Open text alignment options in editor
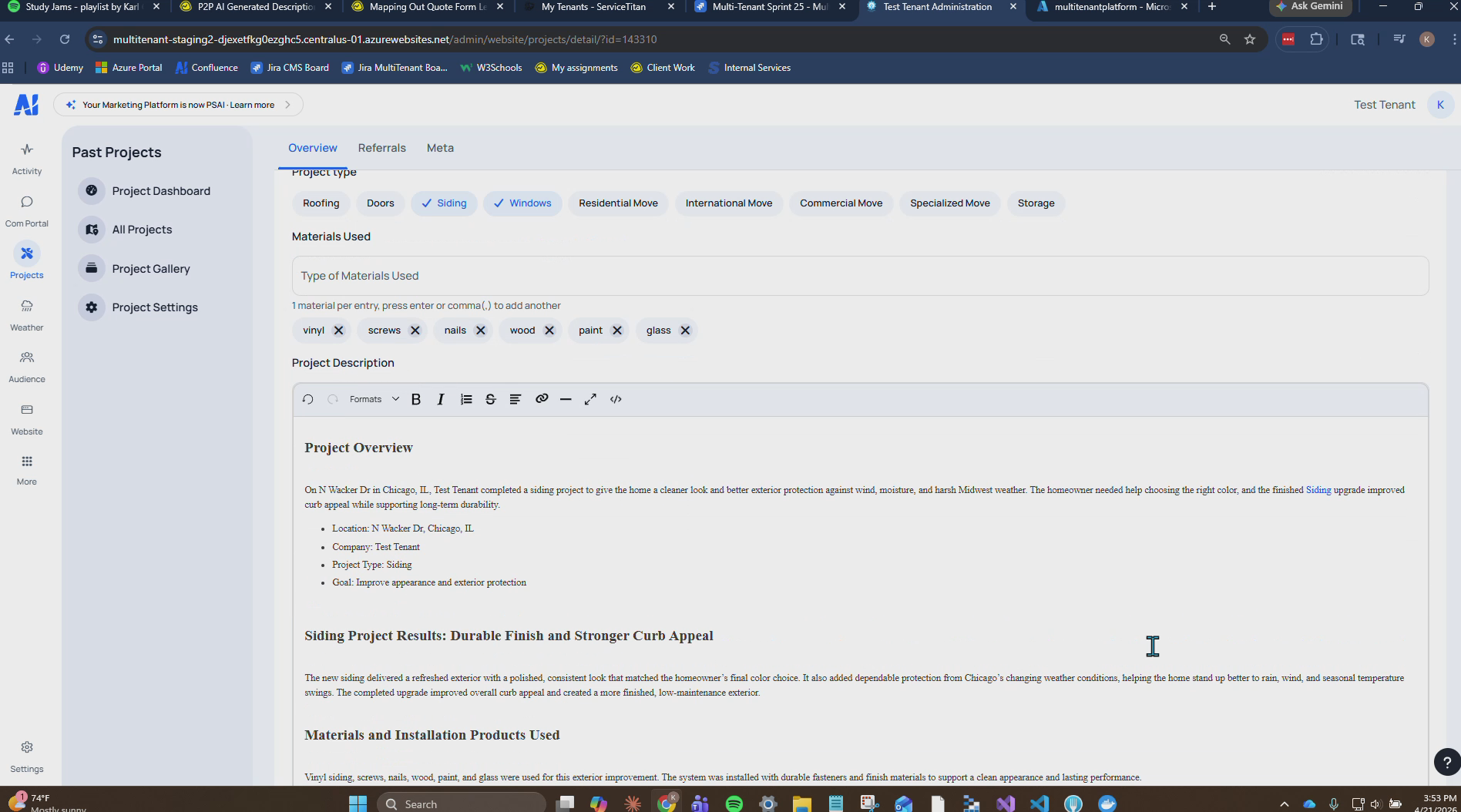 click(x=516, y=399)
